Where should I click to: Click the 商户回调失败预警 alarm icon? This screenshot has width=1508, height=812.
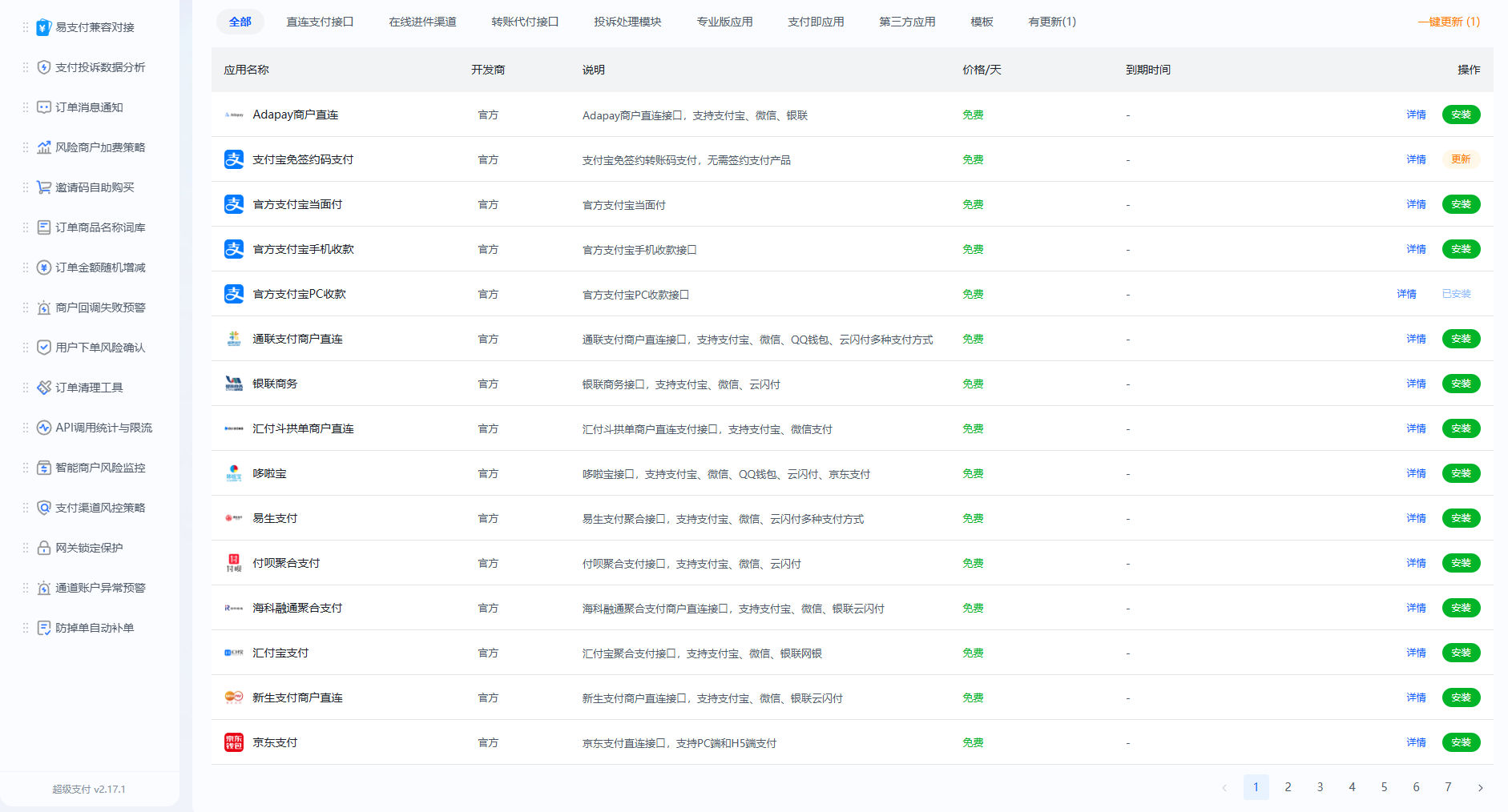pyautogui.click(x=44, y=308)
